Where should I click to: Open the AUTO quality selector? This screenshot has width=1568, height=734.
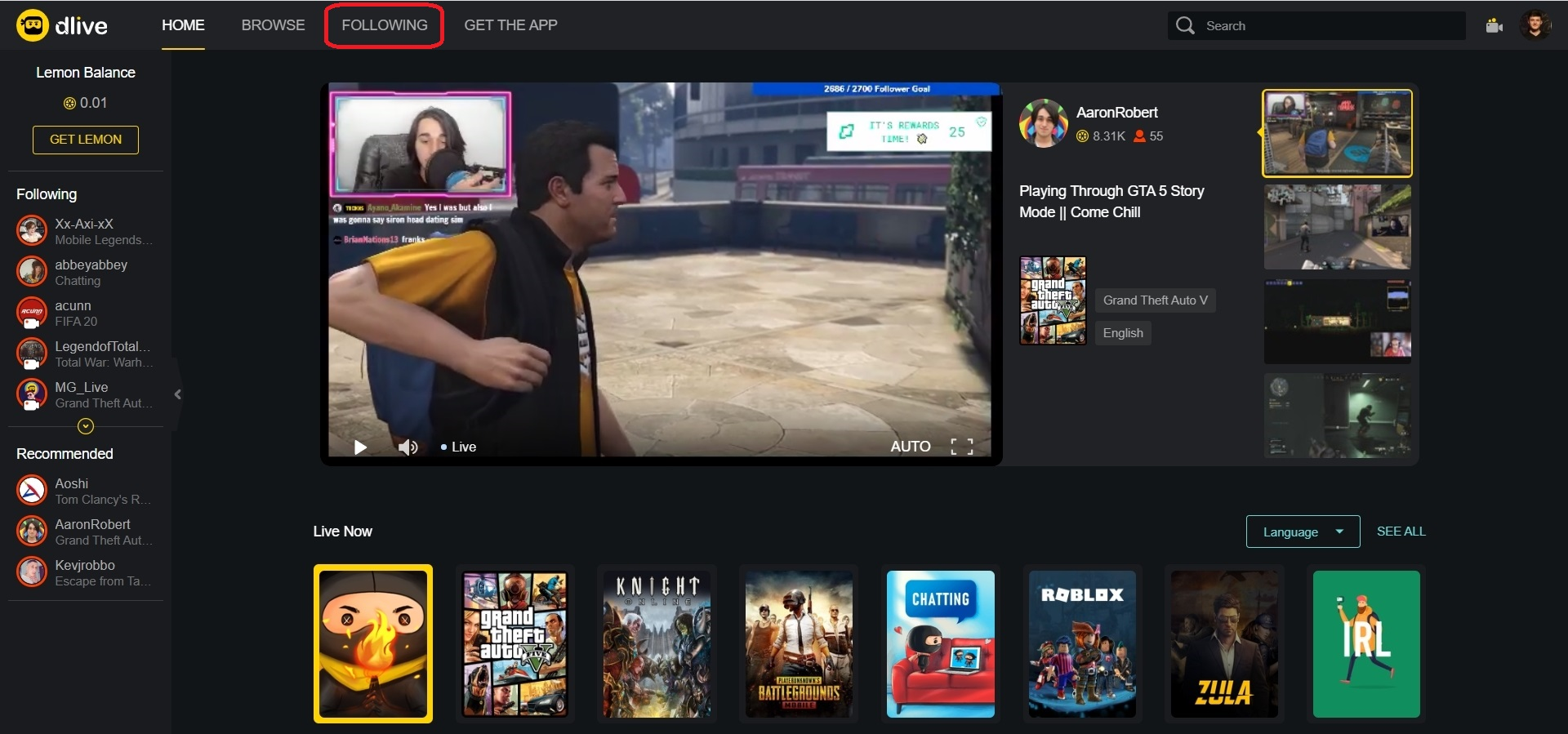click(x=911, y=447)
